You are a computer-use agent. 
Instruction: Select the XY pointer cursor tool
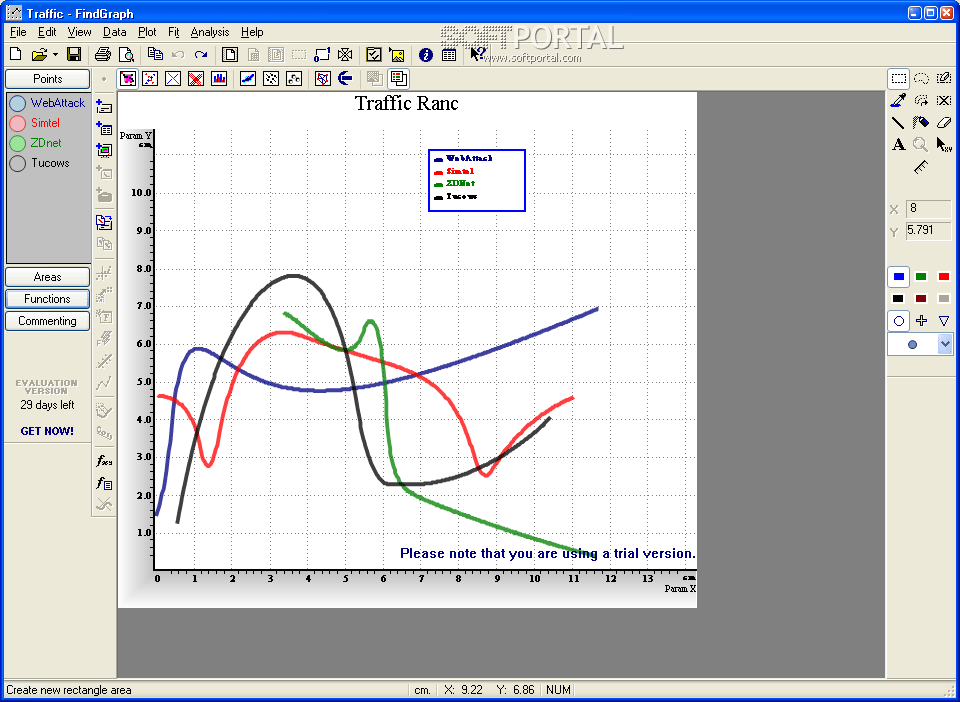(944, 144)
